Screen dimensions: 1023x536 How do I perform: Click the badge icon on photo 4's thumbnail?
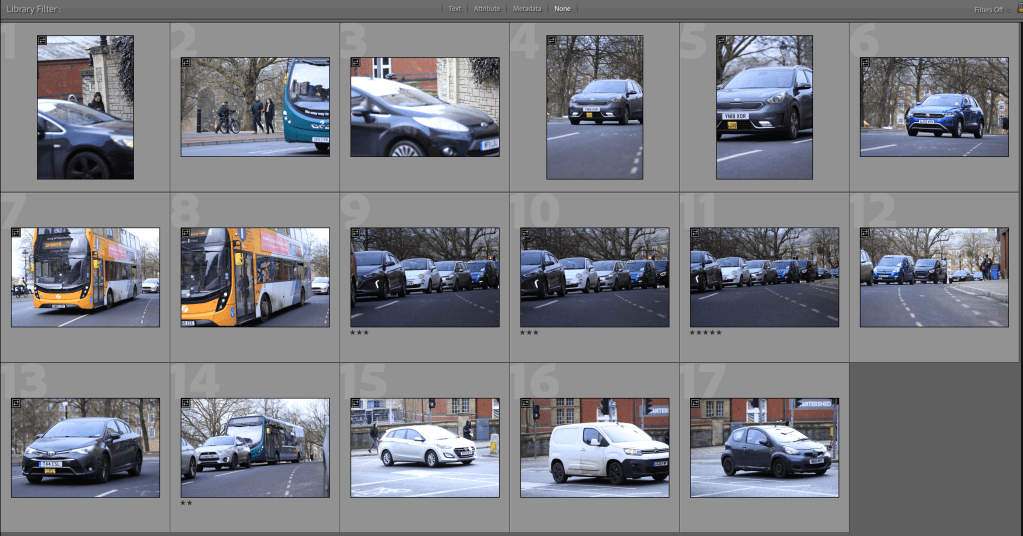552,41
